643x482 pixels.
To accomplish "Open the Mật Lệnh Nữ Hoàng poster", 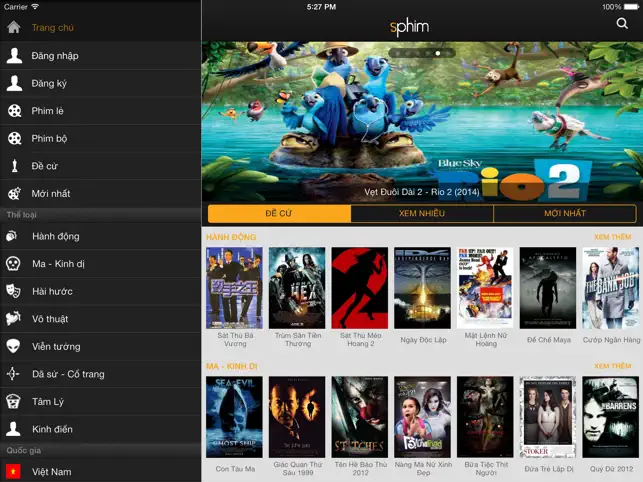I will pos(486,288).
